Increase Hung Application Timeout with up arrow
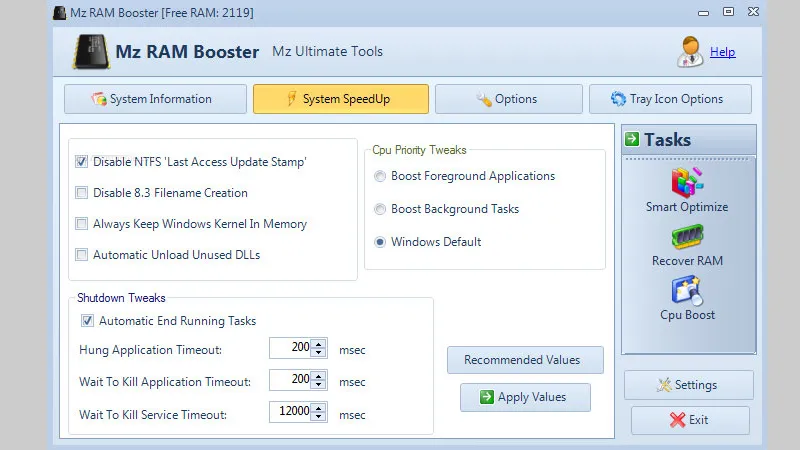800x450 pixels. 319,344
